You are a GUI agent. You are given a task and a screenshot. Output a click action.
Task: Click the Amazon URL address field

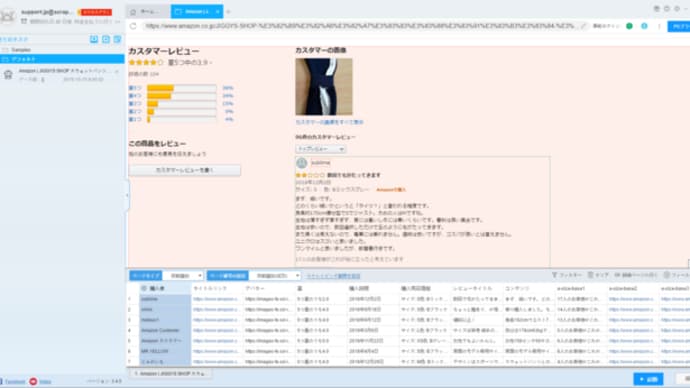tap(360, 26)
